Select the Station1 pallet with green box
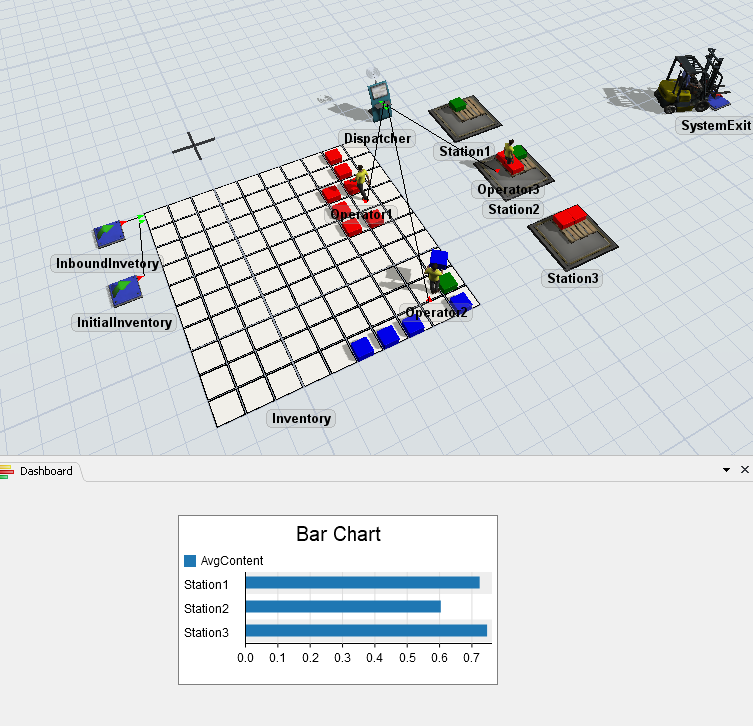 465,117
